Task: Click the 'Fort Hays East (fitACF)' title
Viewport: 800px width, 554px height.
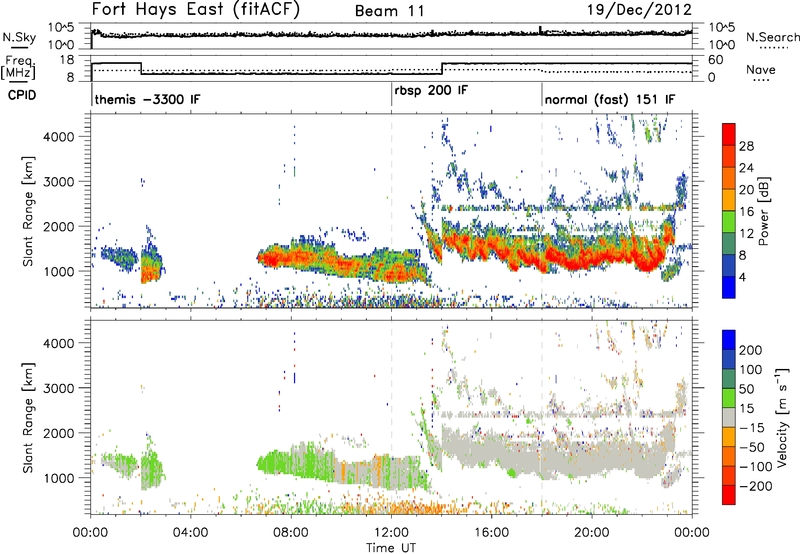Action: (x=195, y=9)
